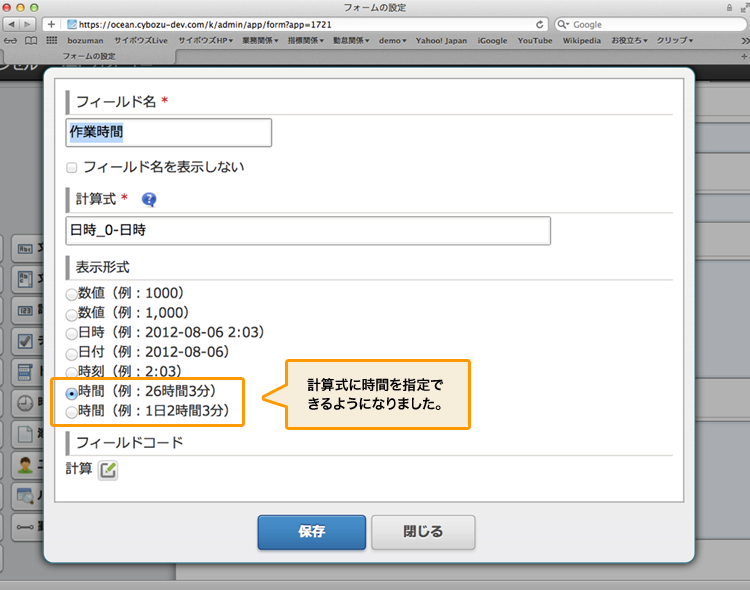Select 数値（例：1,000） display format
This screenshot has width=750, height=590.
coord(71,313)
